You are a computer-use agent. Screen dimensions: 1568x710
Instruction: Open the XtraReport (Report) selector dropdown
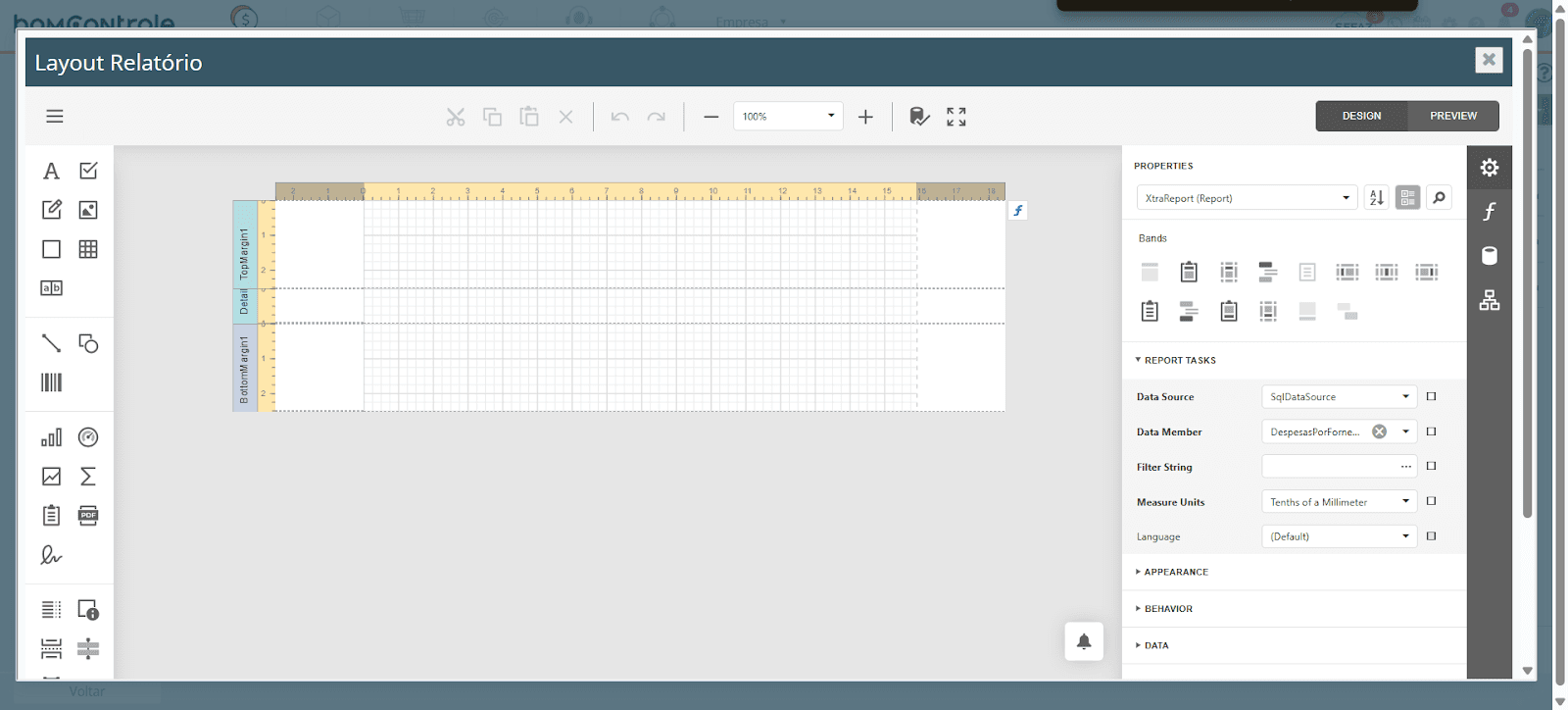click(x=1247, y=198)
